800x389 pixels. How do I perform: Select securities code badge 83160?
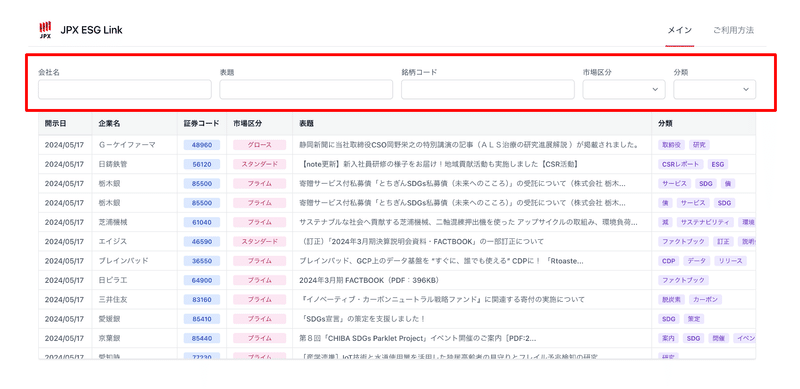[x=202, y=300]
